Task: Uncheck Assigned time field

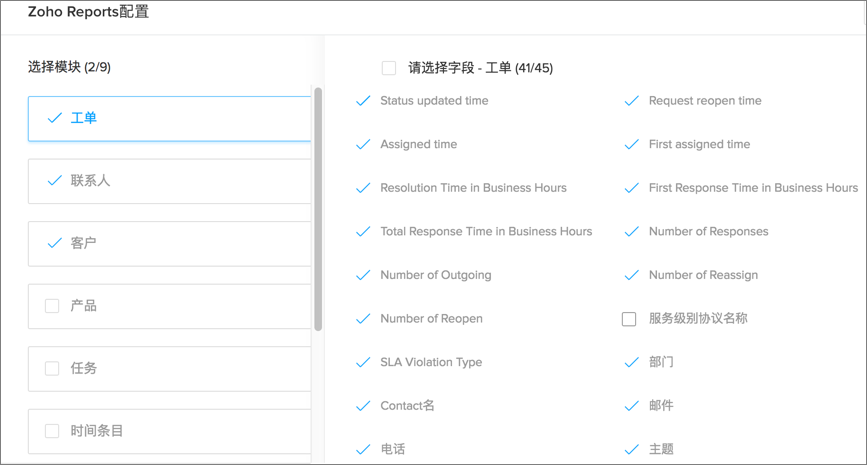Action: pyautogui.click(x=363, y=145)
